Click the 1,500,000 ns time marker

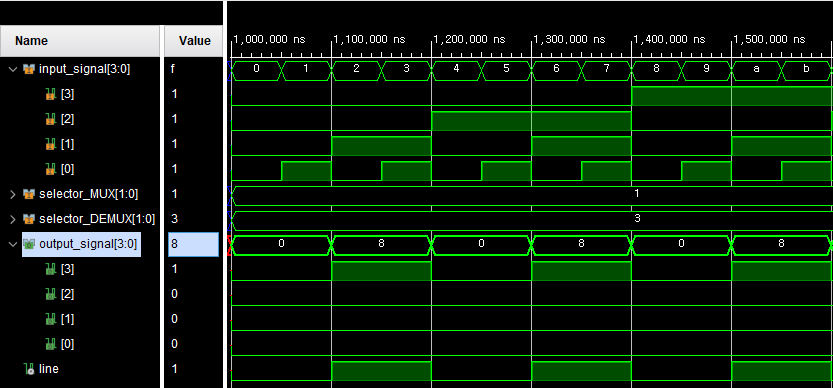click(768, 39)
